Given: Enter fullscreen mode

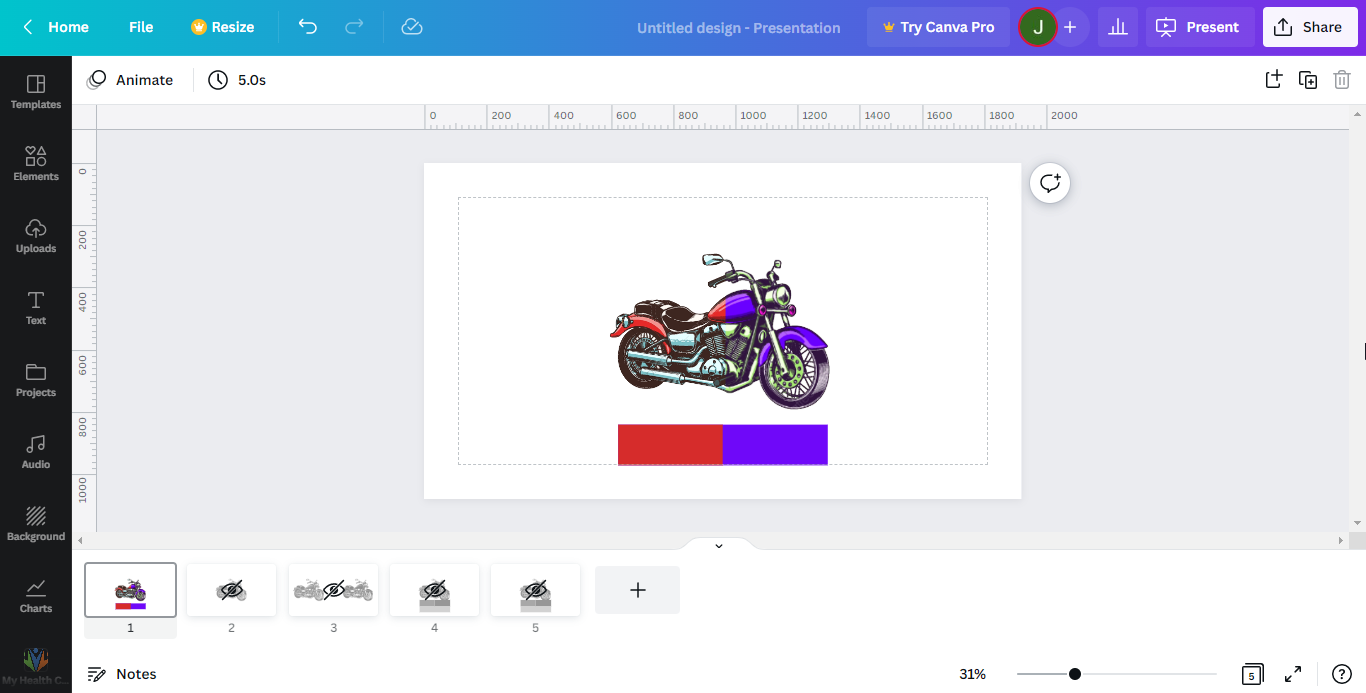Looking at the screenshot, I should point(1293,674).
